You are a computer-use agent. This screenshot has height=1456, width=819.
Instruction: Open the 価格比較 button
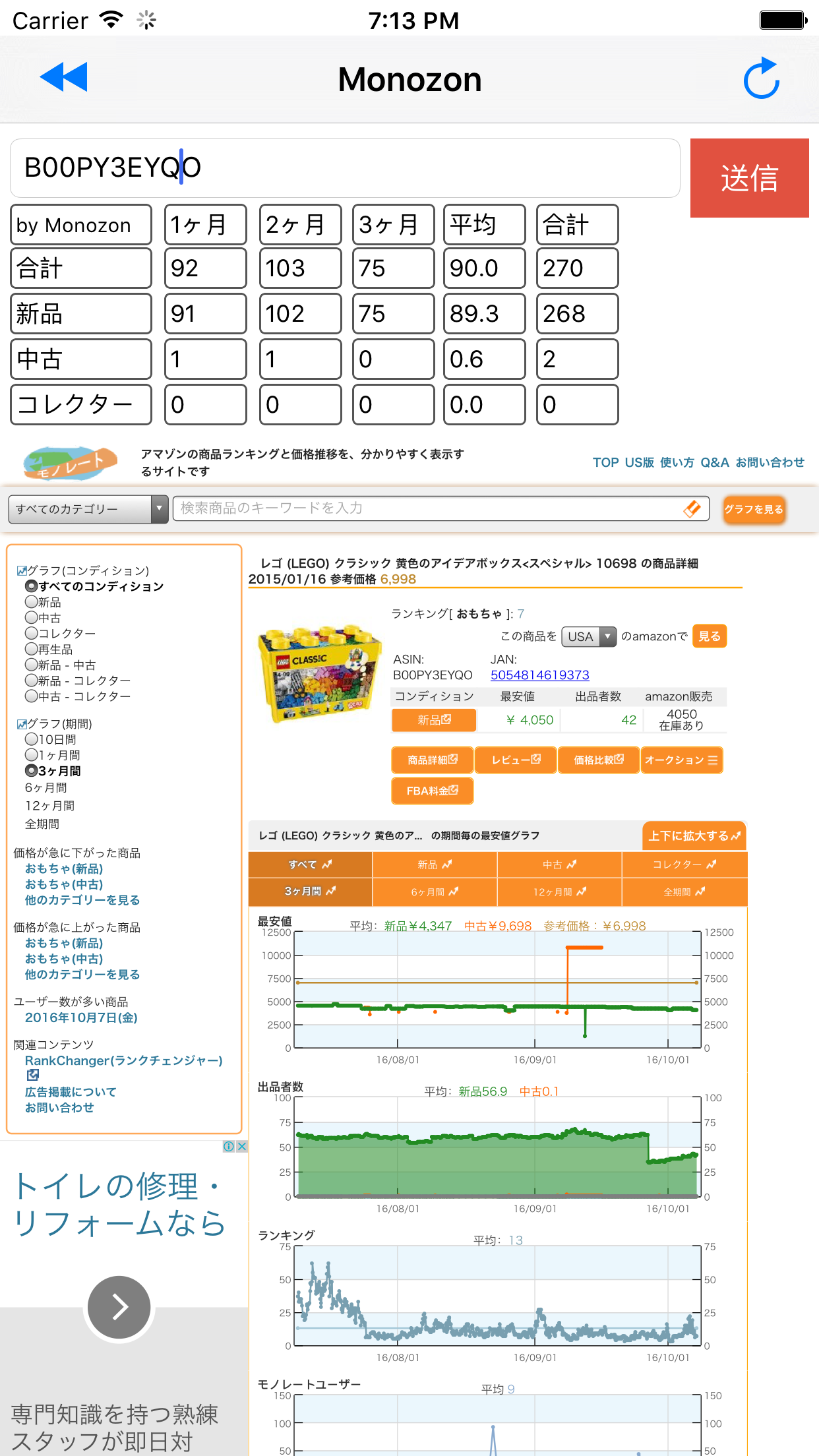pyautogui.click(x=599, y=760)
